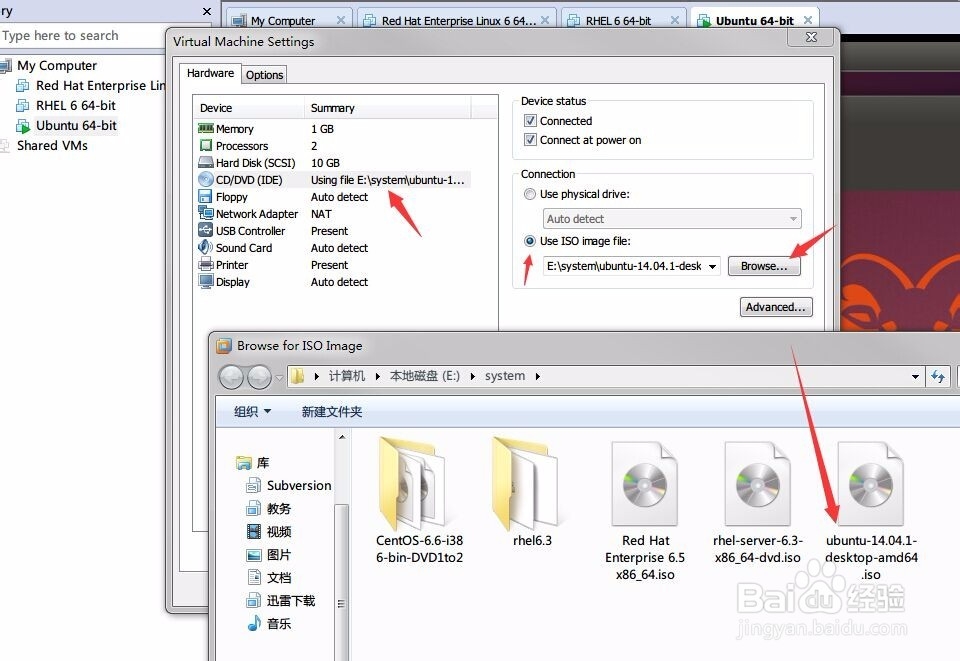Open the Auto detect physical drive dropdown
The height and width of the screenshot is (661, 960).
[672, 218]
